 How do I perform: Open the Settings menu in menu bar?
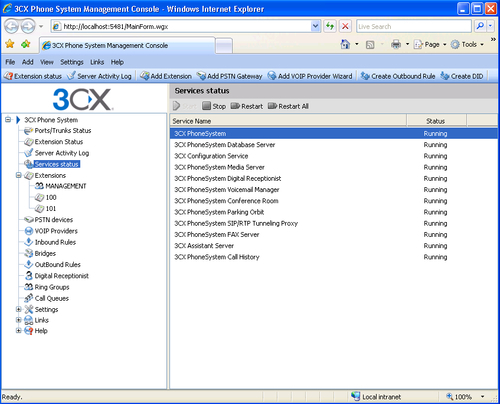point(72,62)
